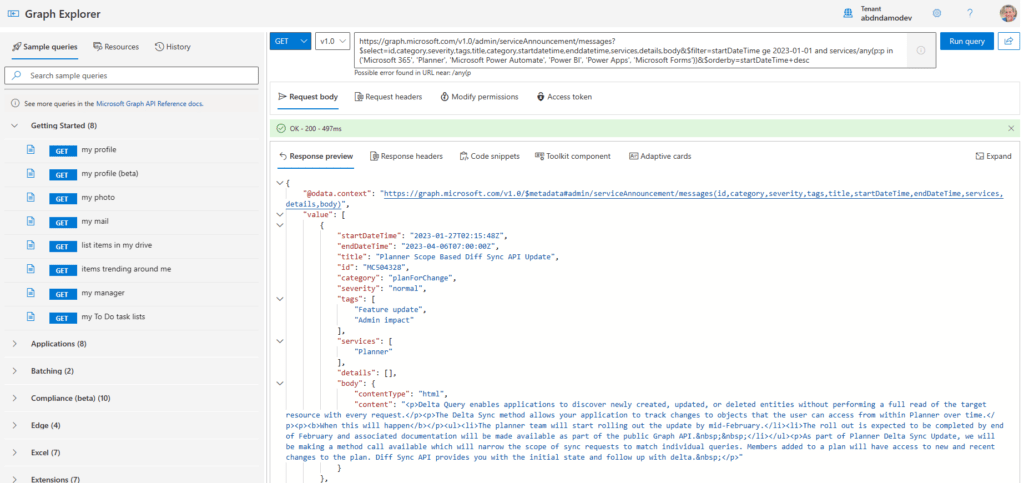Expand the Batching (2) category
1024x483 pixels.
[x=14, y=371]
